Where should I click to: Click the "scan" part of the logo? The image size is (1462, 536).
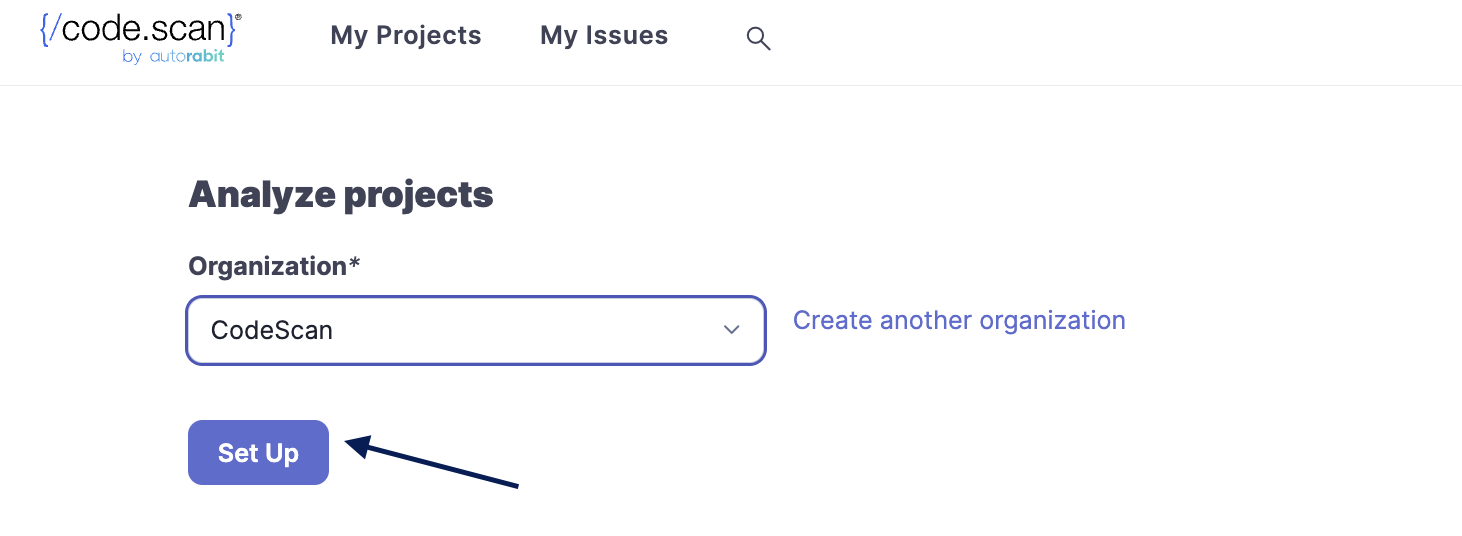189,30
